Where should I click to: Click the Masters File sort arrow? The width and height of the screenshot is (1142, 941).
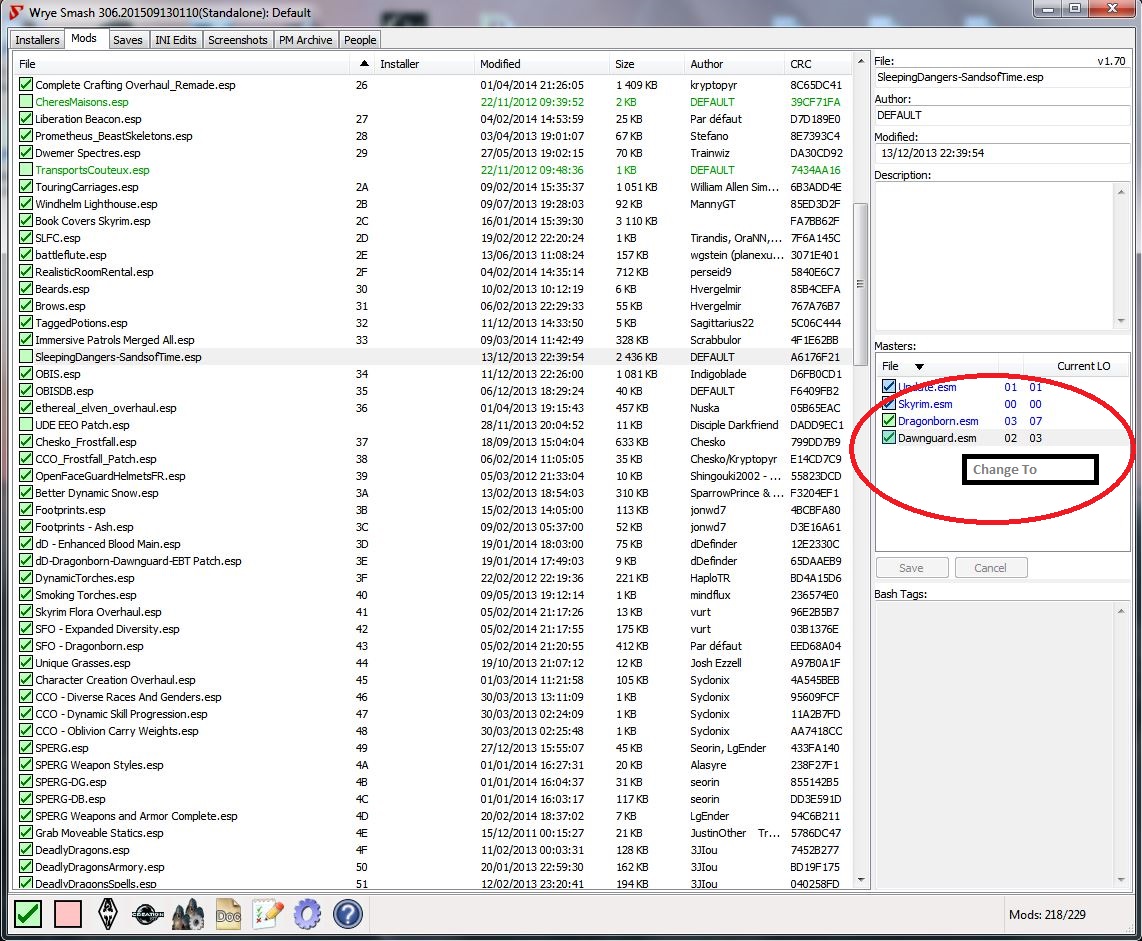point(919,366)
